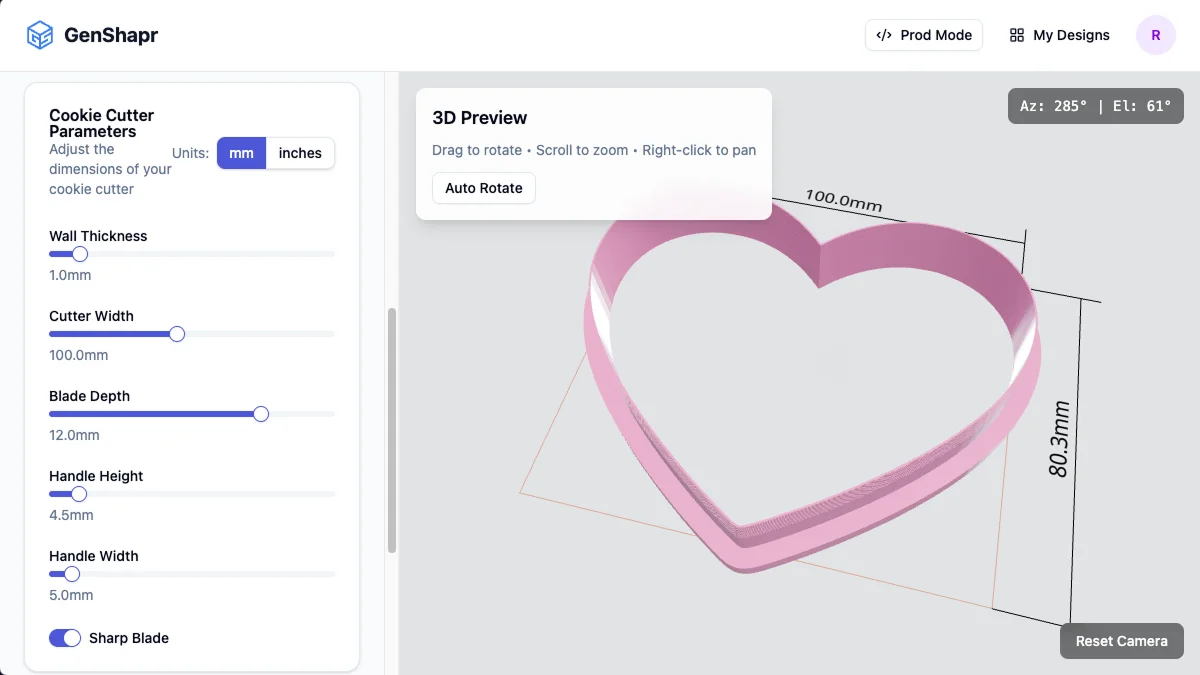Click the grid icon beside My Designs
1200x675 pixels.
1017,35
